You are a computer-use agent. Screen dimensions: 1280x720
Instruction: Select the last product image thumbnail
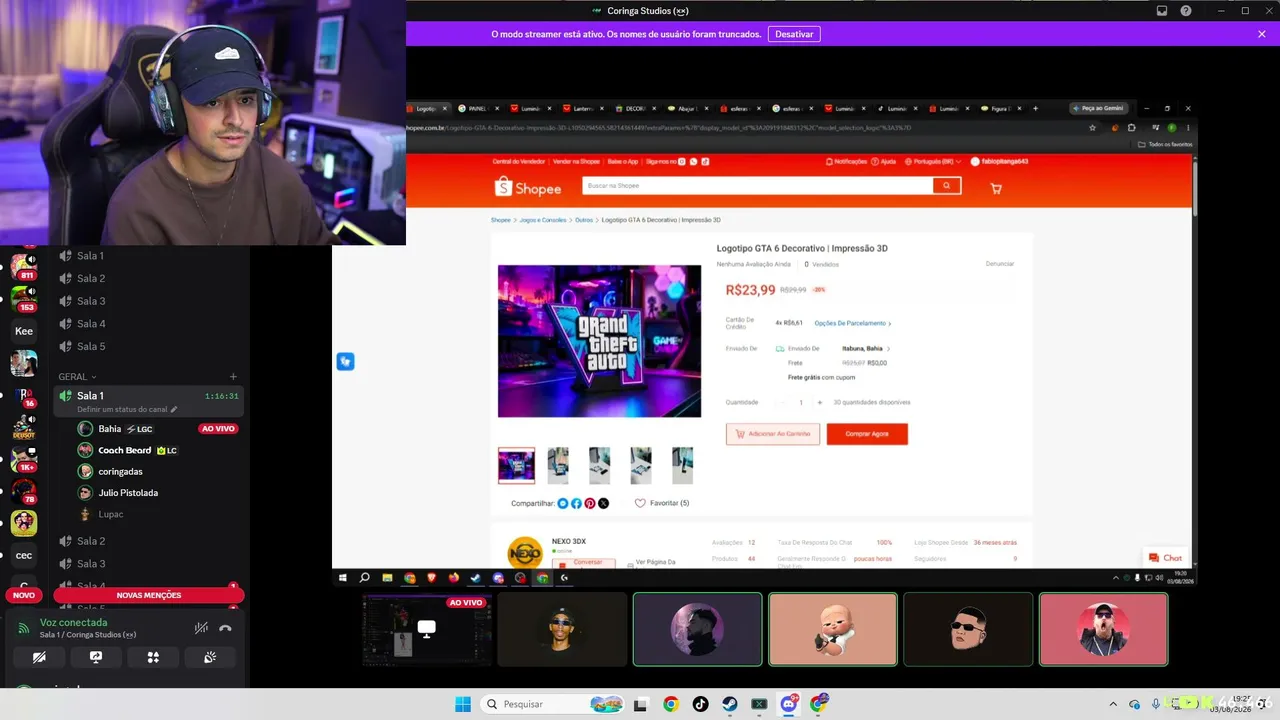pos(682,465)
